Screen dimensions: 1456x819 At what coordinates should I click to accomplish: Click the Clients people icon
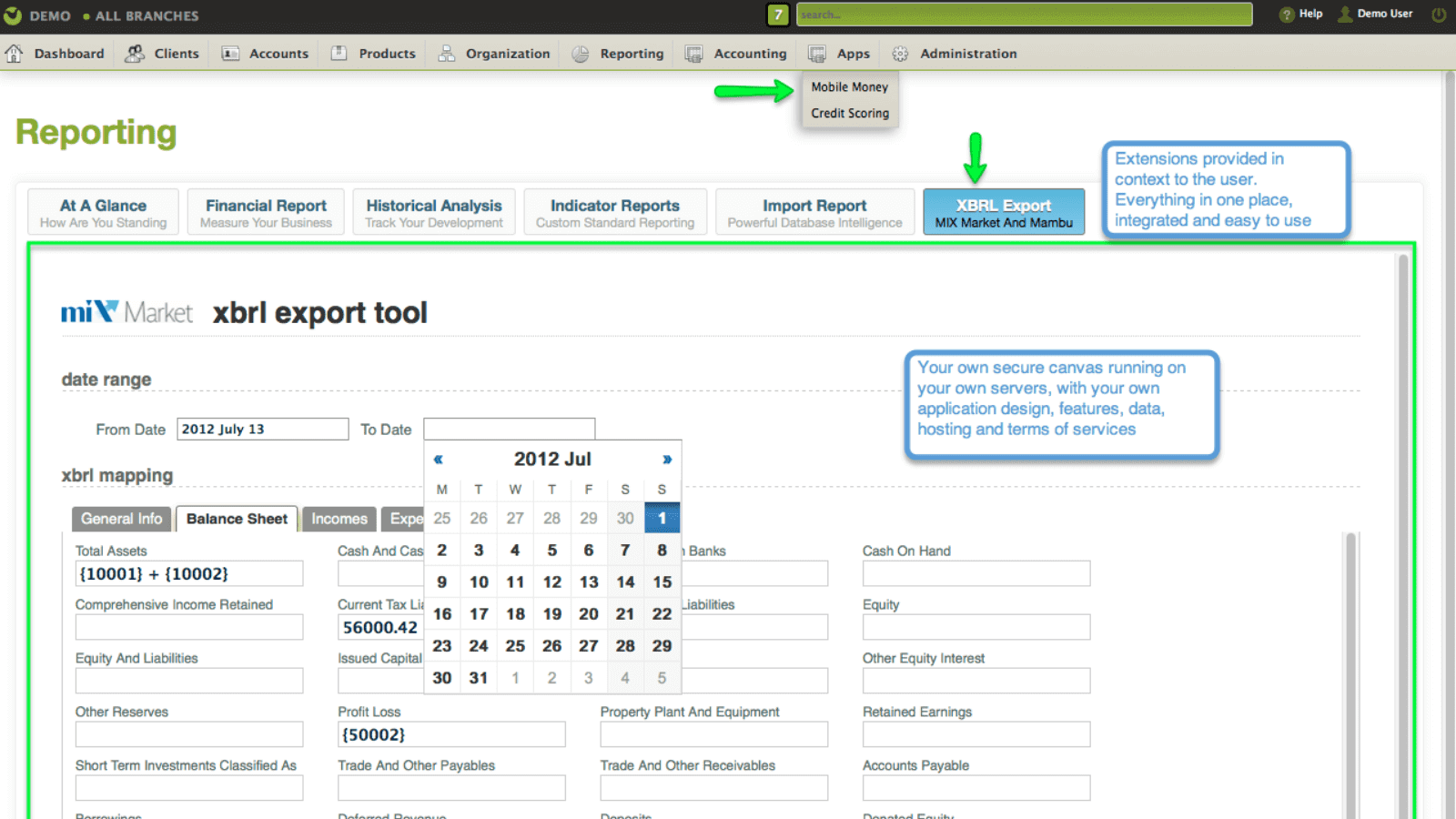[x=135, y=54]
